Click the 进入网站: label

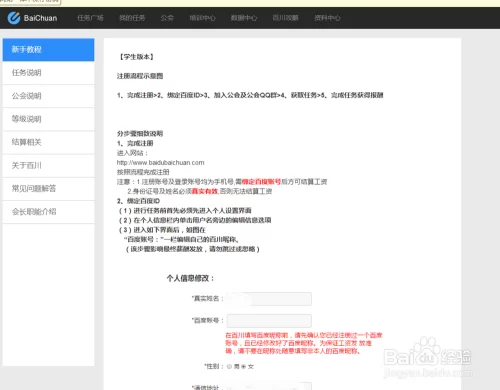[x=132, y=153]
